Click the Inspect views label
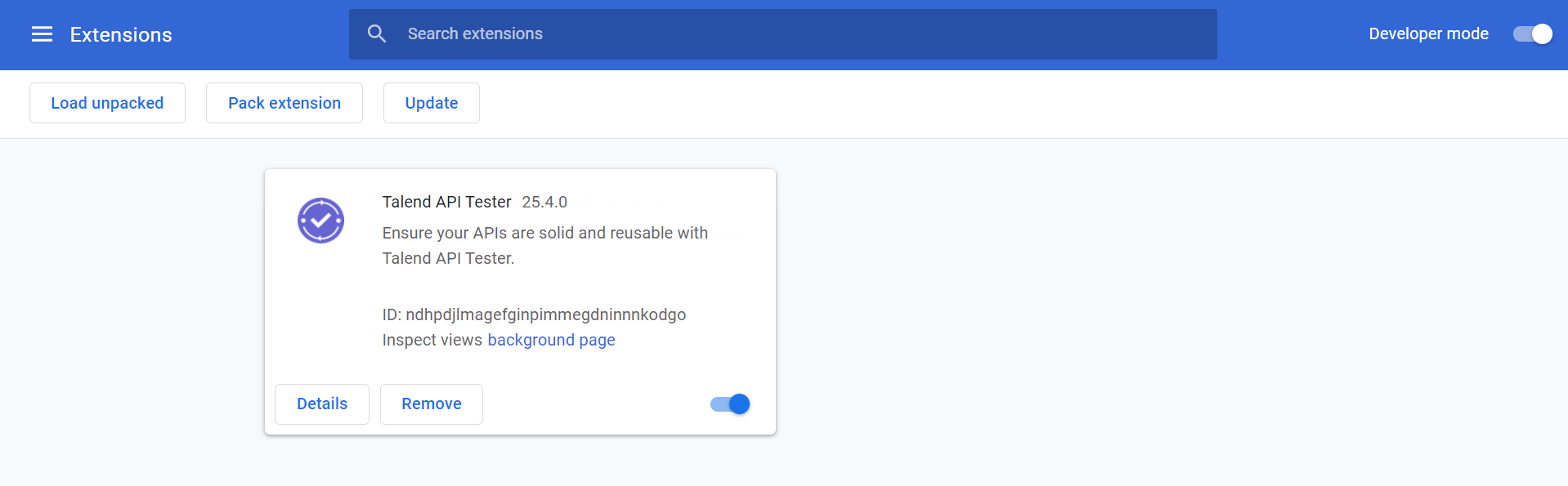 (x=432, y=340)
